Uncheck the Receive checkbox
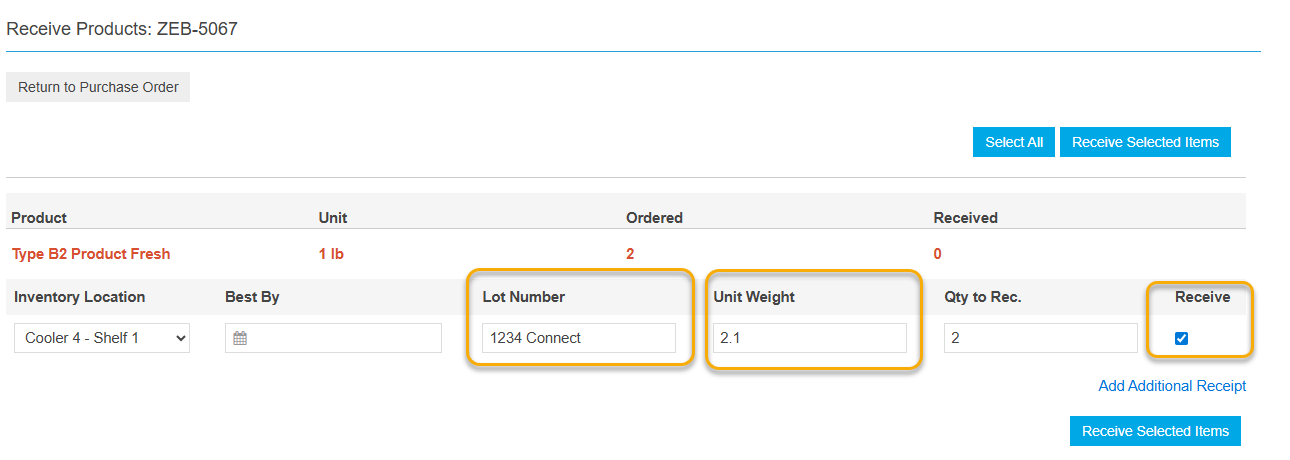This screenshot has width=1290, height=460. 1181,339
